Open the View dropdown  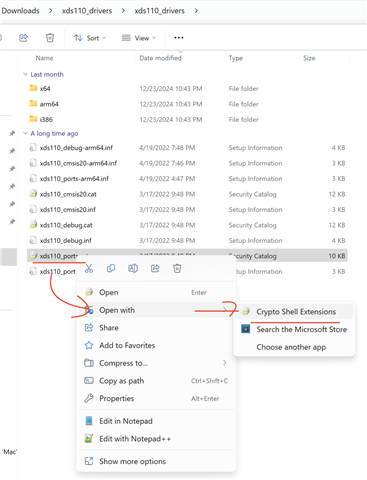pos(139,38)
